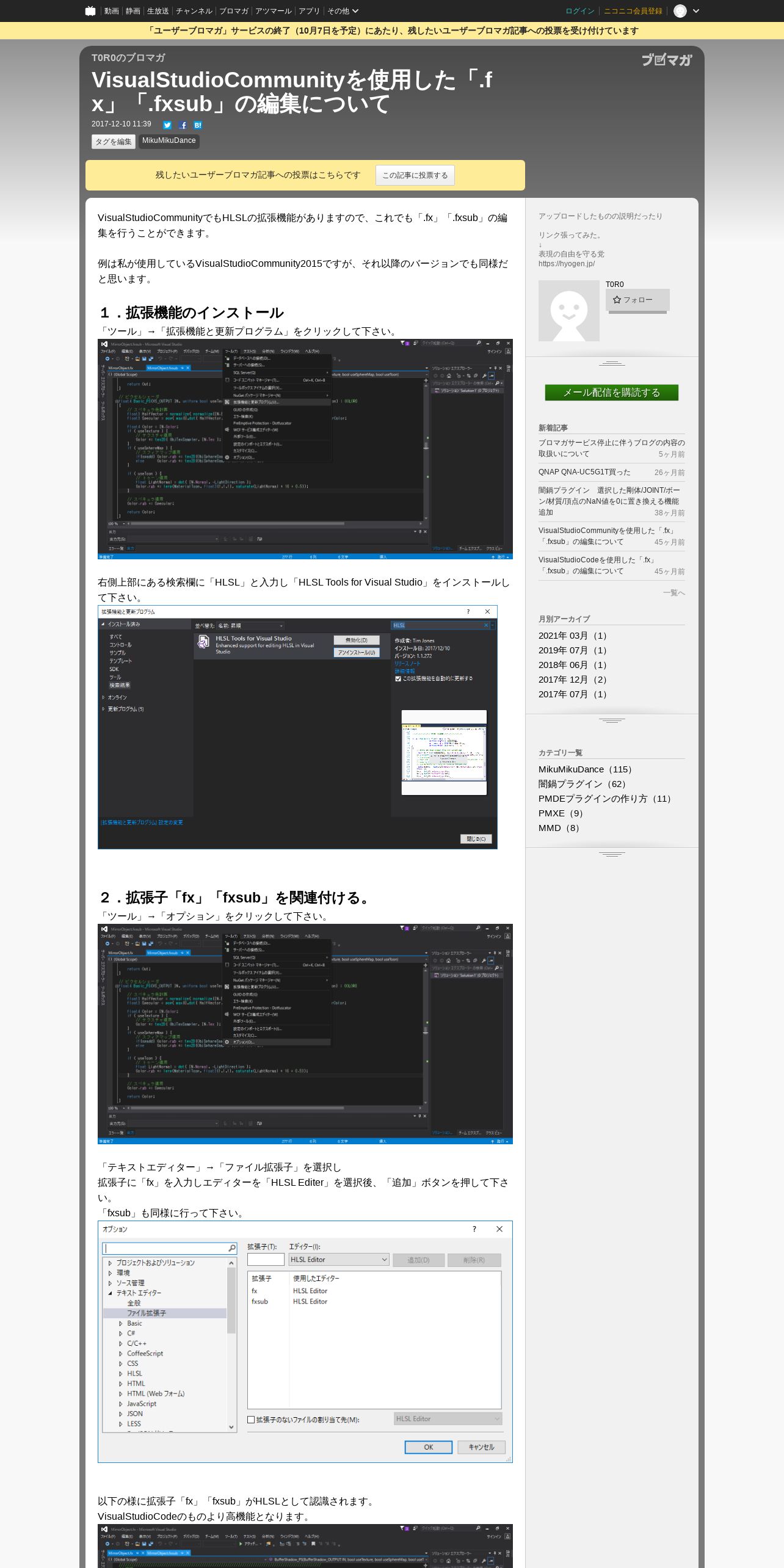Screen dimensions: 784x1568
Task: Click OK in オプション dialog
Action: pos(429,1447)
